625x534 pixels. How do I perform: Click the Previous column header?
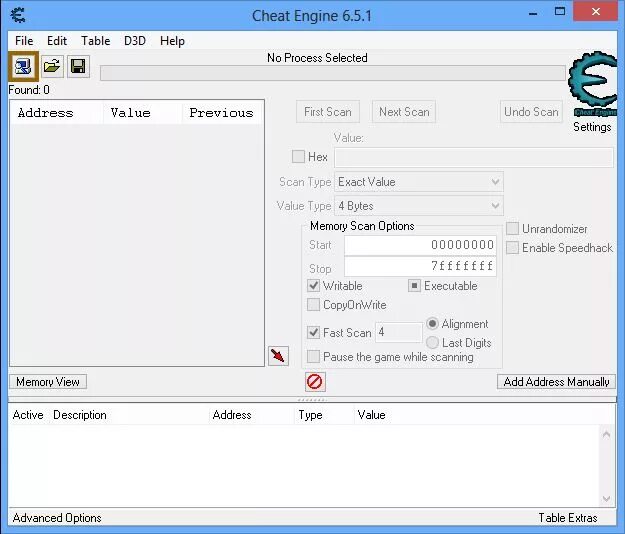pos(222,113)
